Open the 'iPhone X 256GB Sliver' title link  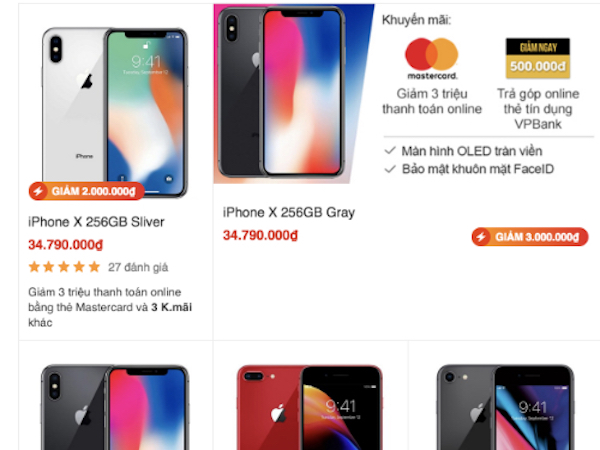coord(96,222)
